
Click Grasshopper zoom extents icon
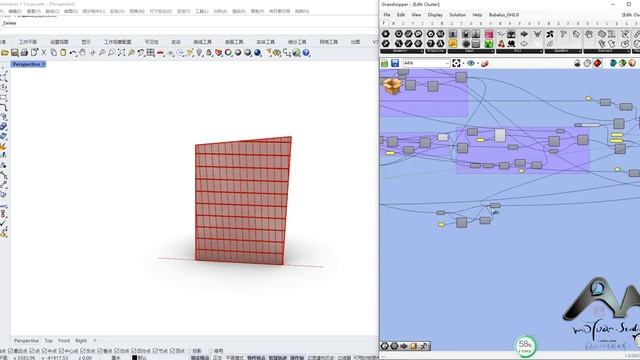456,63
